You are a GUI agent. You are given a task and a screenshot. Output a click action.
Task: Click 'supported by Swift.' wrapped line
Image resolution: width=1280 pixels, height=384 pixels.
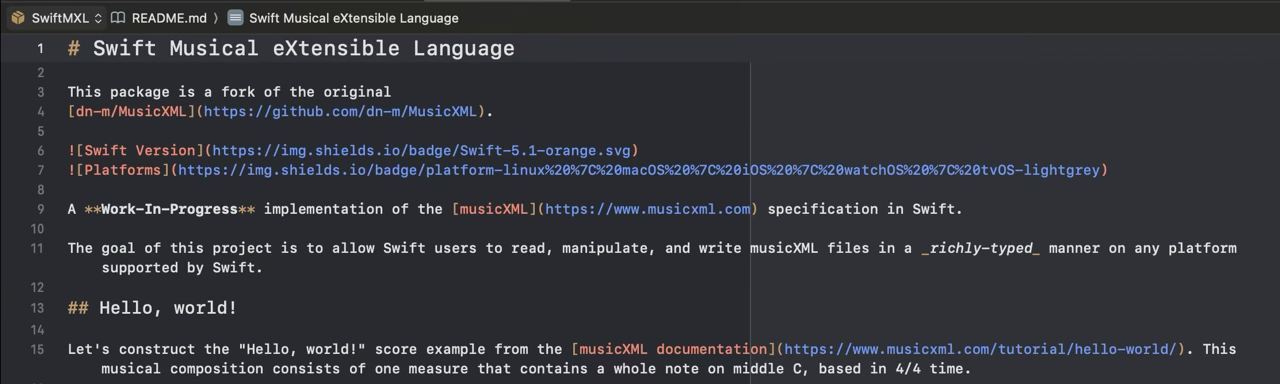tap(181, 268)
